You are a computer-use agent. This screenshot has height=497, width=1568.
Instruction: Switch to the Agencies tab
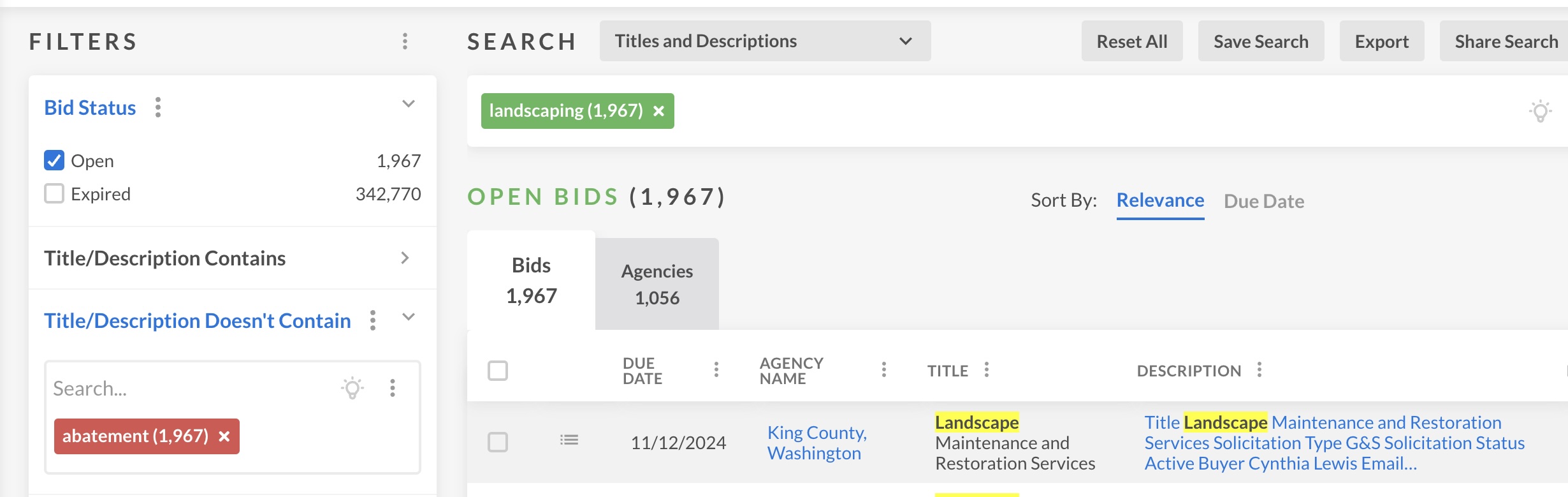pyautogui.click(x=657, y=285)
